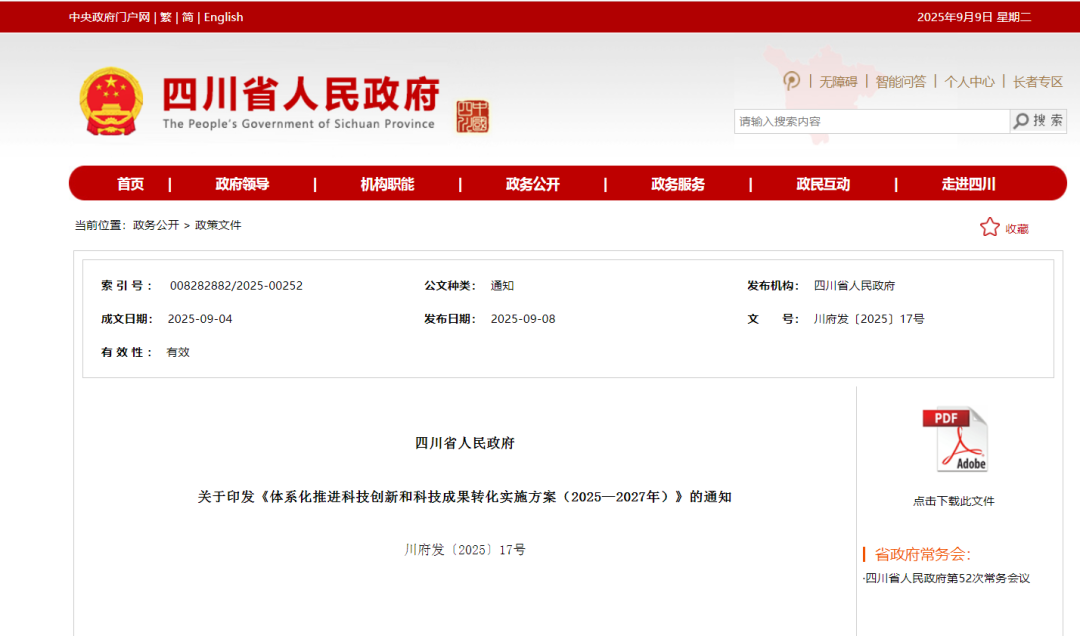
Task: Download the file via PDF Adobe icon
Action: (955, 440)
